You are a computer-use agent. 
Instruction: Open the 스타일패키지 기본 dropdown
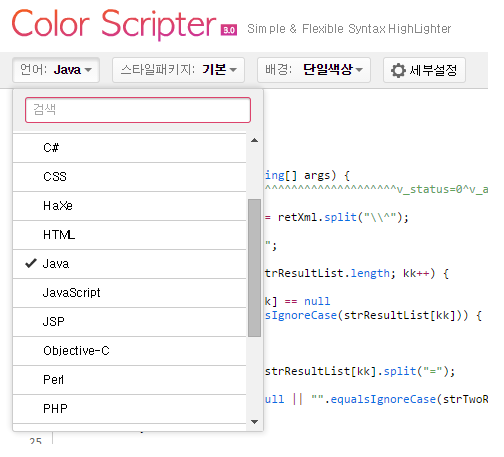coord(178,70)
